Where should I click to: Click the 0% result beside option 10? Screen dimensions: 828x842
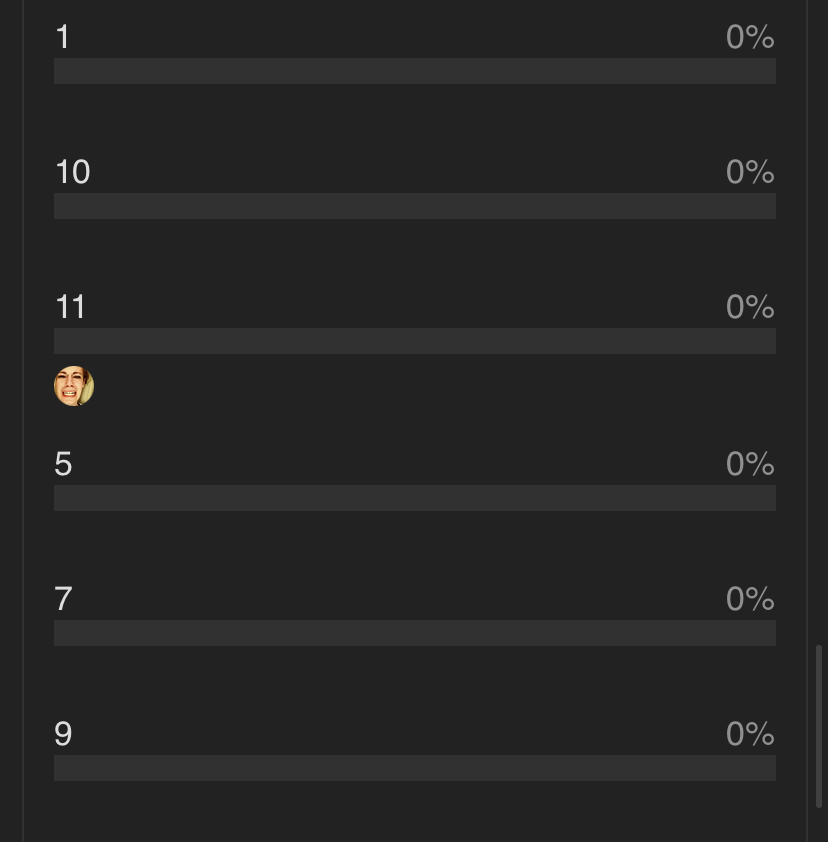(x=750, y=172)
